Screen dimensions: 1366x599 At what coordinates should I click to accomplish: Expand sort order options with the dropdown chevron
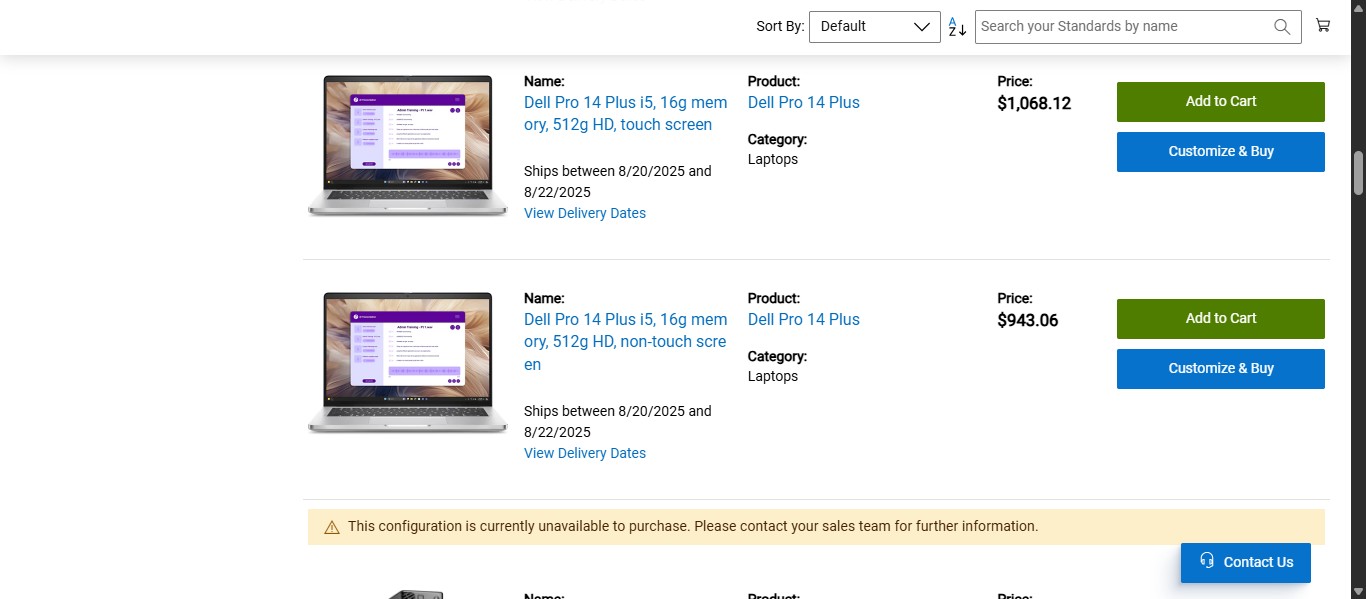pyautogui.click(x=920, y=27)
